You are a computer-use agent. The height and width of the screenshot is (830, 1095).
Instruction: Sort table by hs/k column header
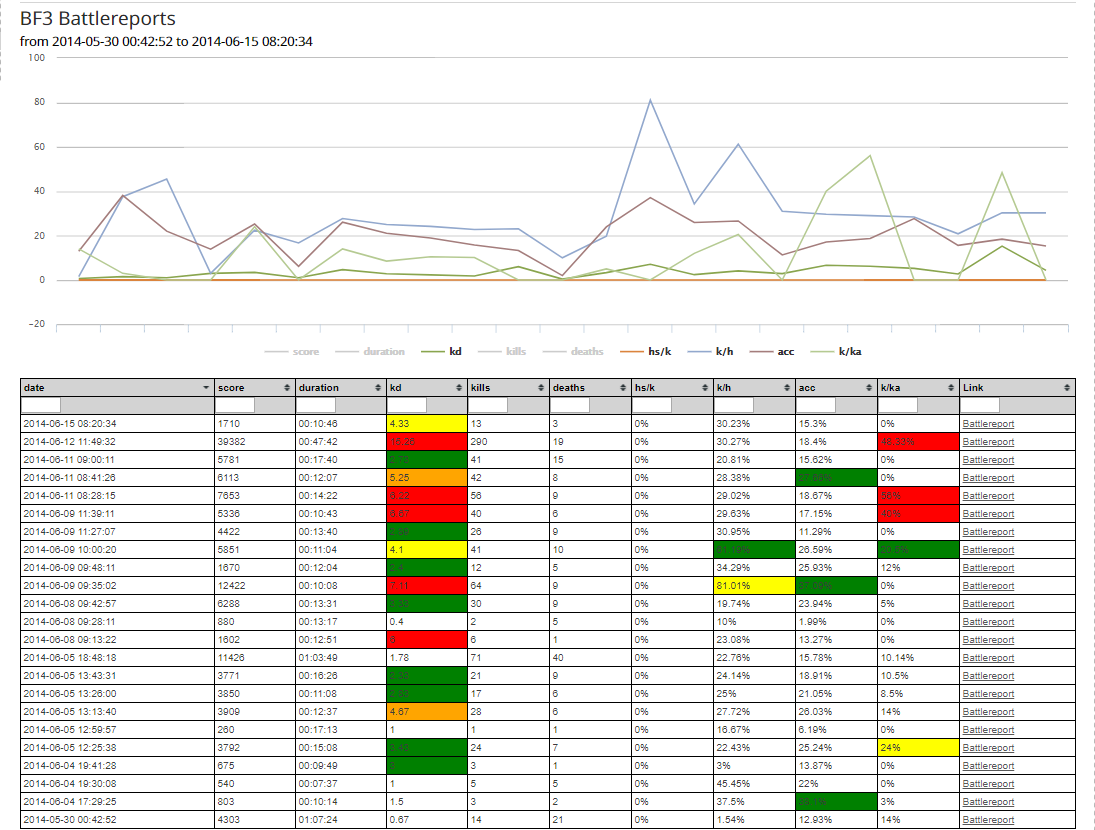point(672,387)
